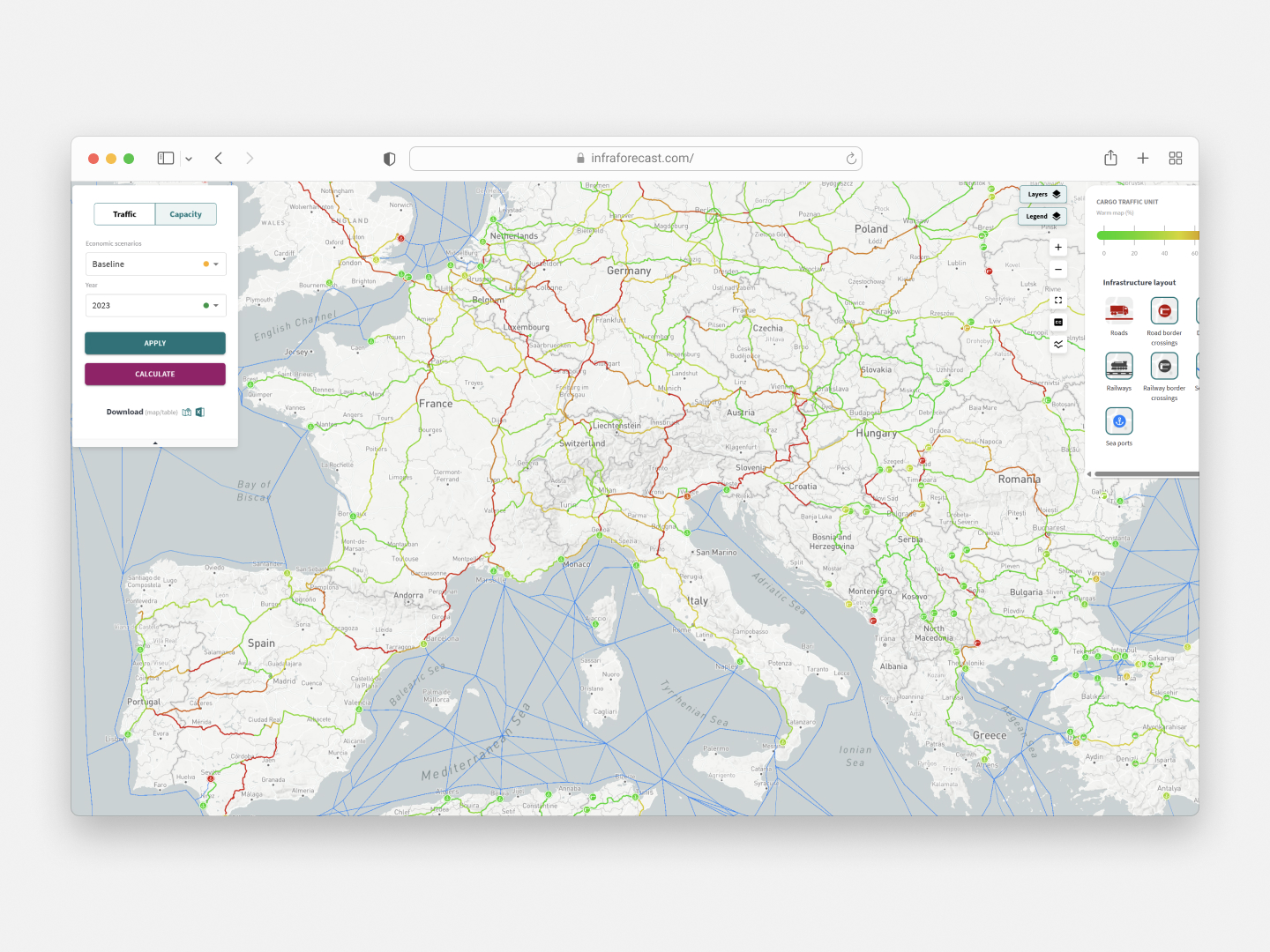Open the Year 2023 dropdown

click(155, 306)
